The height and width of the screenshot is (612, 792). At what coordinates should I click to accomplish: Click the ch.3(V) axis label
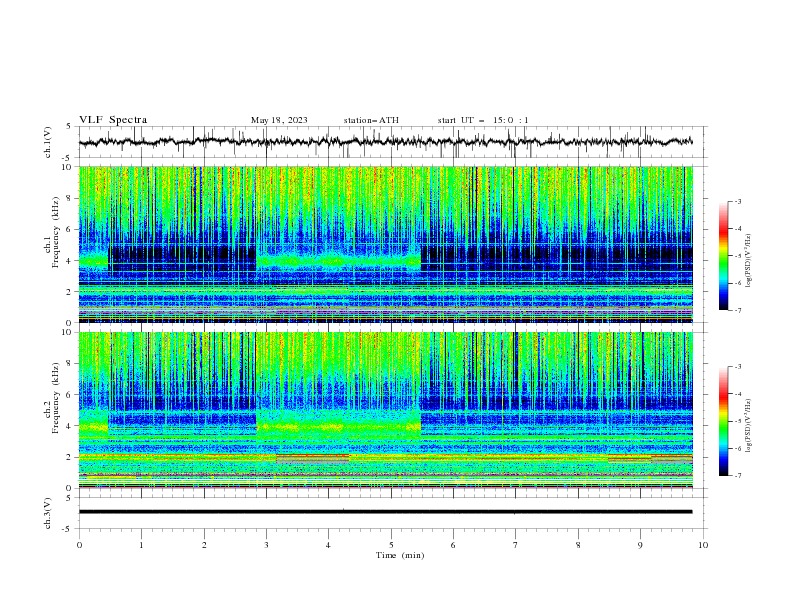pyautogui.click(x=48, y=513)
